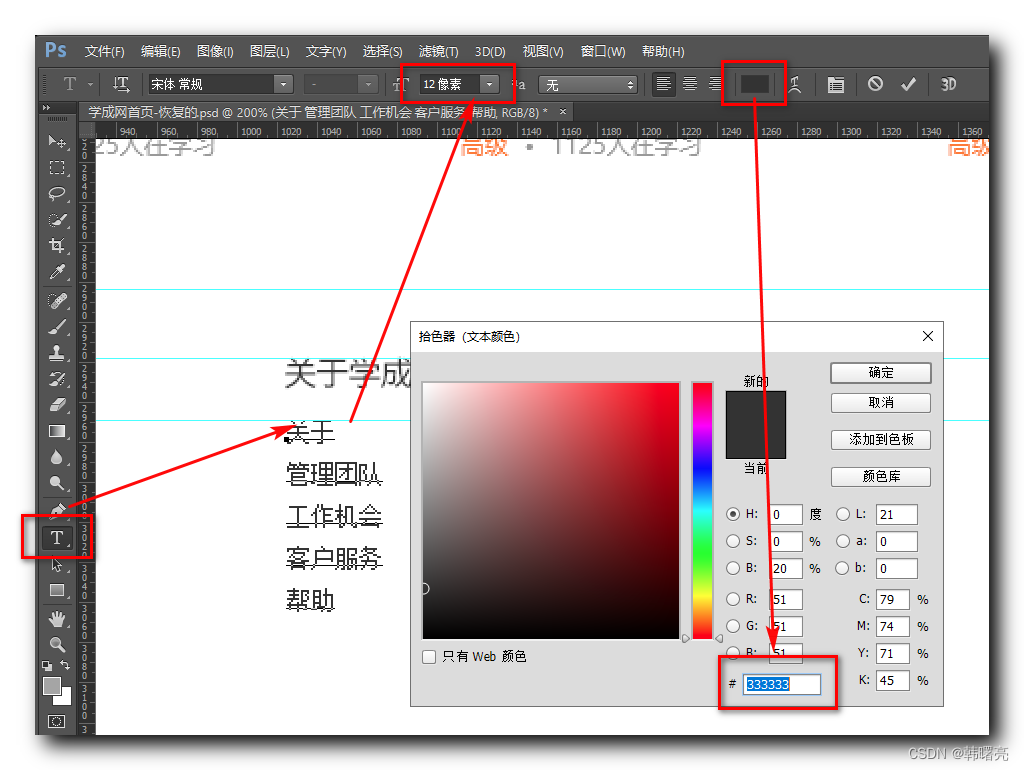Open the 12像素 font size dropdown
The height and width of the screenshot is (770, 1024).
[489, 84]
